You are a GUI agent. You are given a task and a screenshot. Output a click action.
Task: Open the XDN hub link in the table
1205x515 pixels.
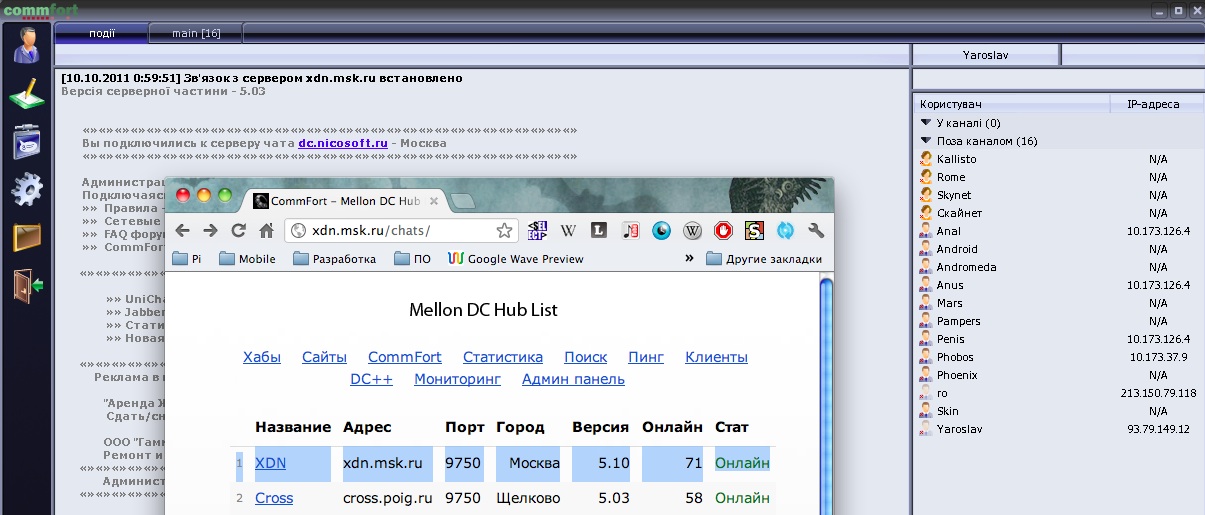[x=270, y=464]
